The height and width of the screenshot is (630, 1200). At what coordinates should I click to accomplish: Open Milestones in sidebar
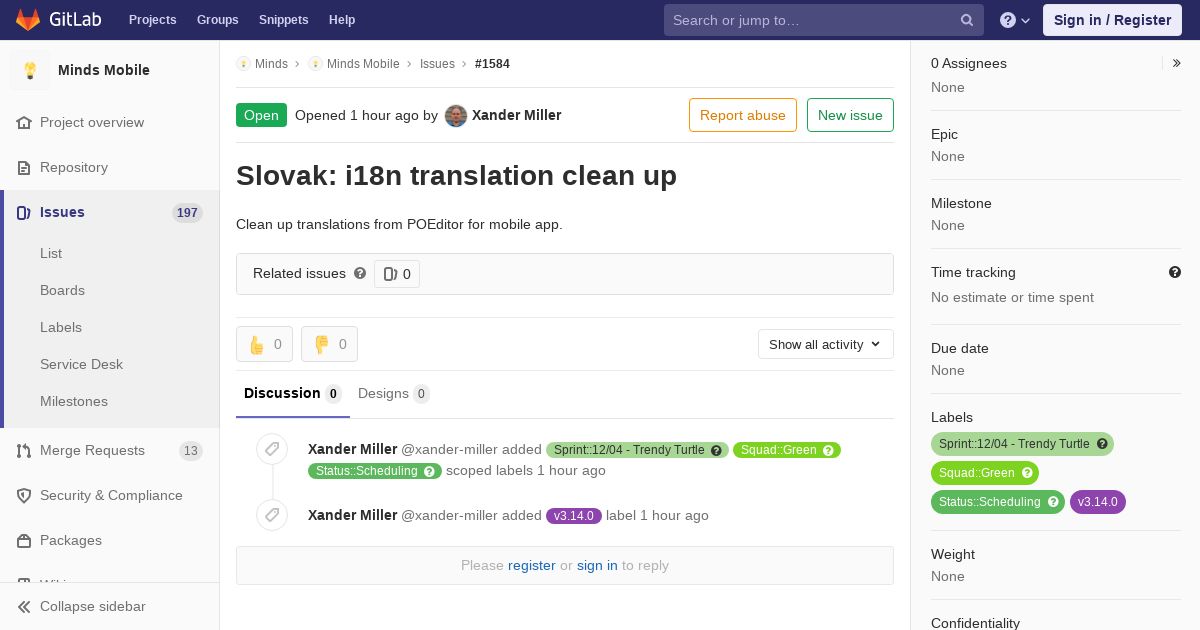coord(74,401)
